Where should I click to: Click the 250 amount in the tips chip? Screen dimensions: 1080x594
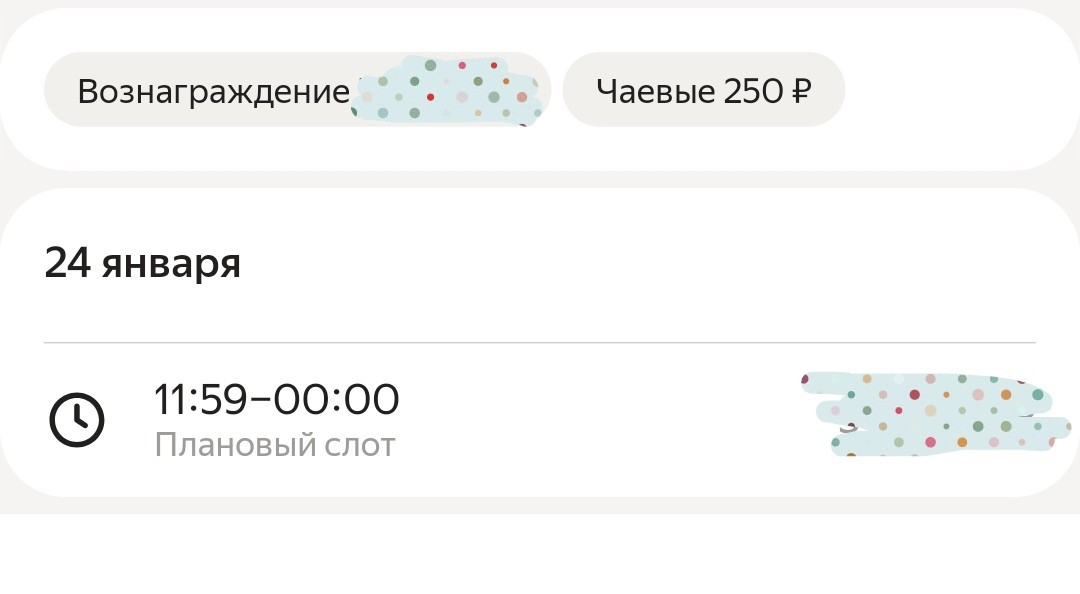[750, 91]
